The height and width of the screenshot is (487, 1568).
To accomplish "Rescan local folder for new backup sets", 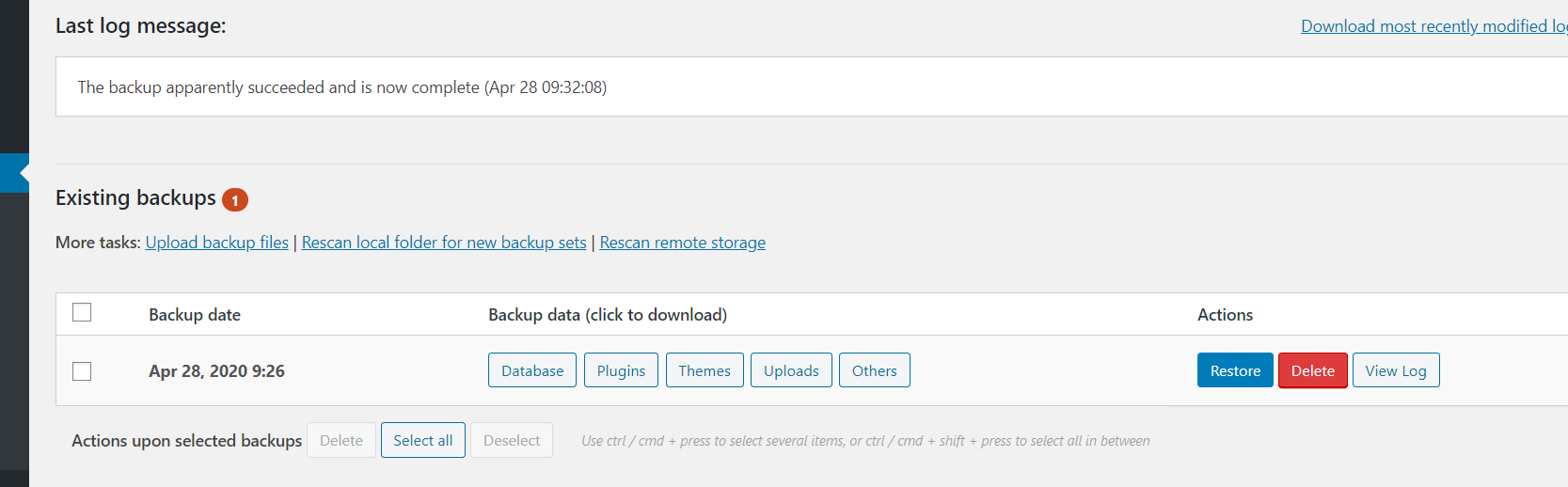I will 444,243.
